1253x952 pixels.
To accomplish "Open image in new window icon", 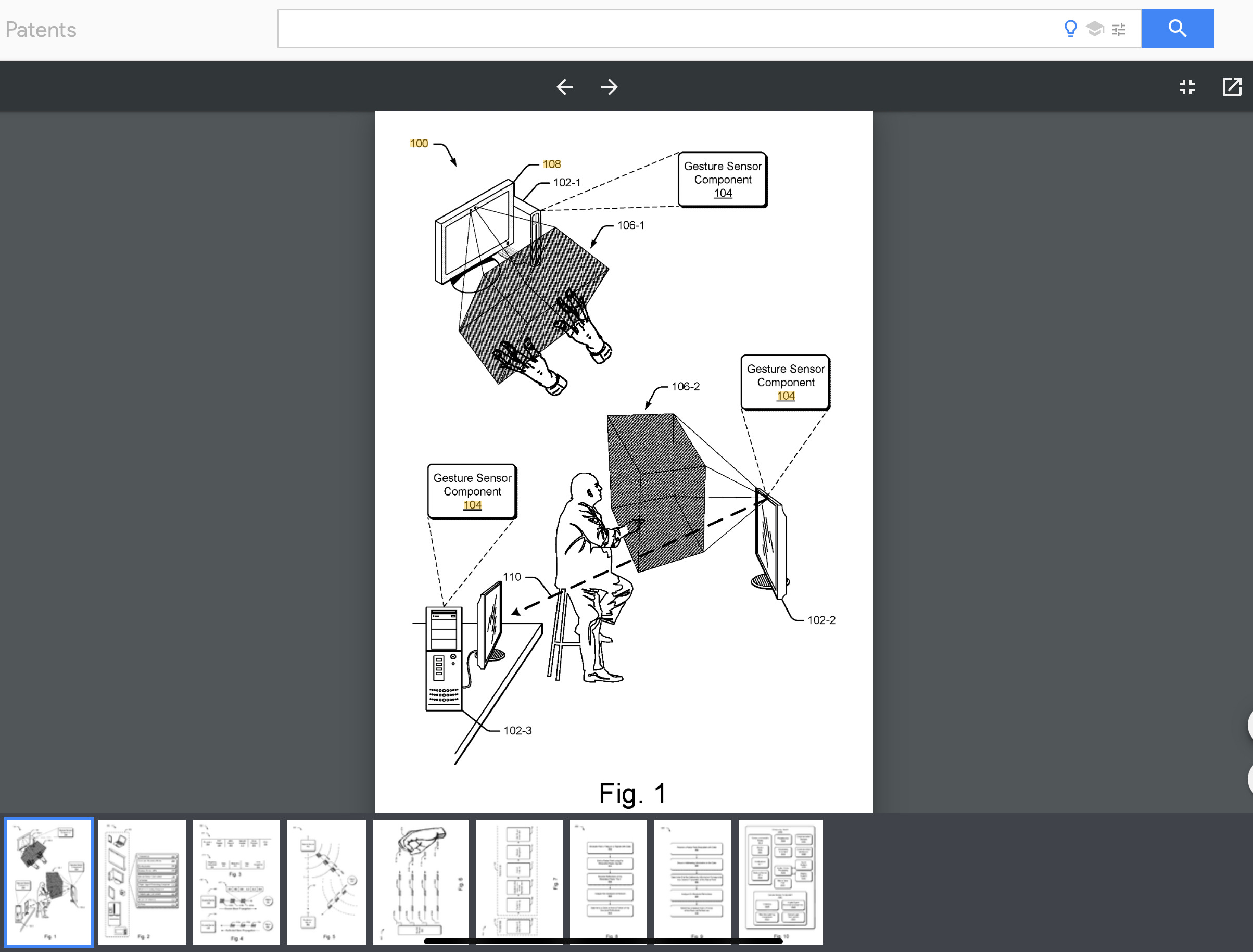I will 1232,87.
